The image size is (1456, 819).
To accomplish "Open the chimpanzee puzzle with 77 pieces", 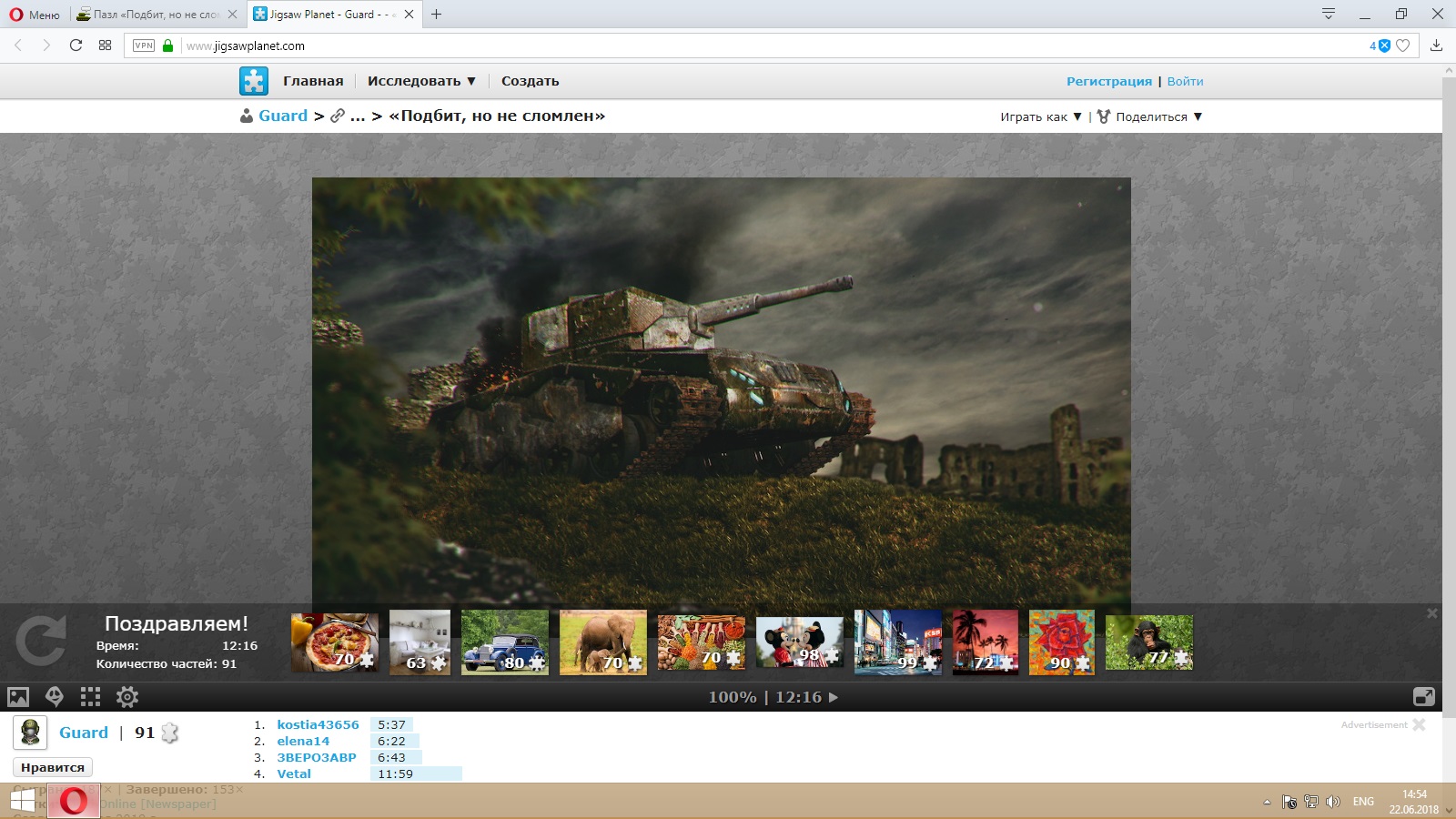I will (1149, 642).
